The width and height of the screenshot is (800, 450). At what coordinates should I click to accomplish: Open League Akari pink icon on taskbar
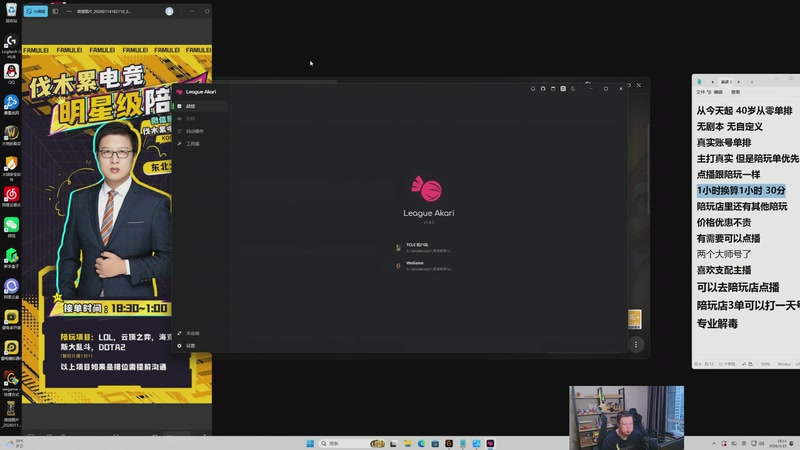click(x=490, y=443)
